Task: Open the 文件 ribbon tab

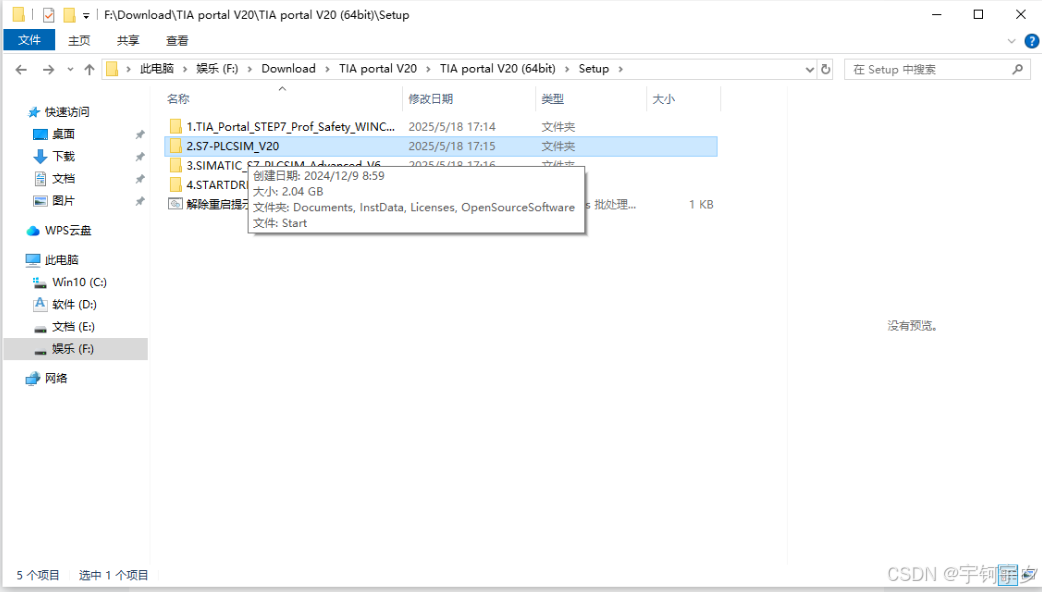Action: coord(29,40)
